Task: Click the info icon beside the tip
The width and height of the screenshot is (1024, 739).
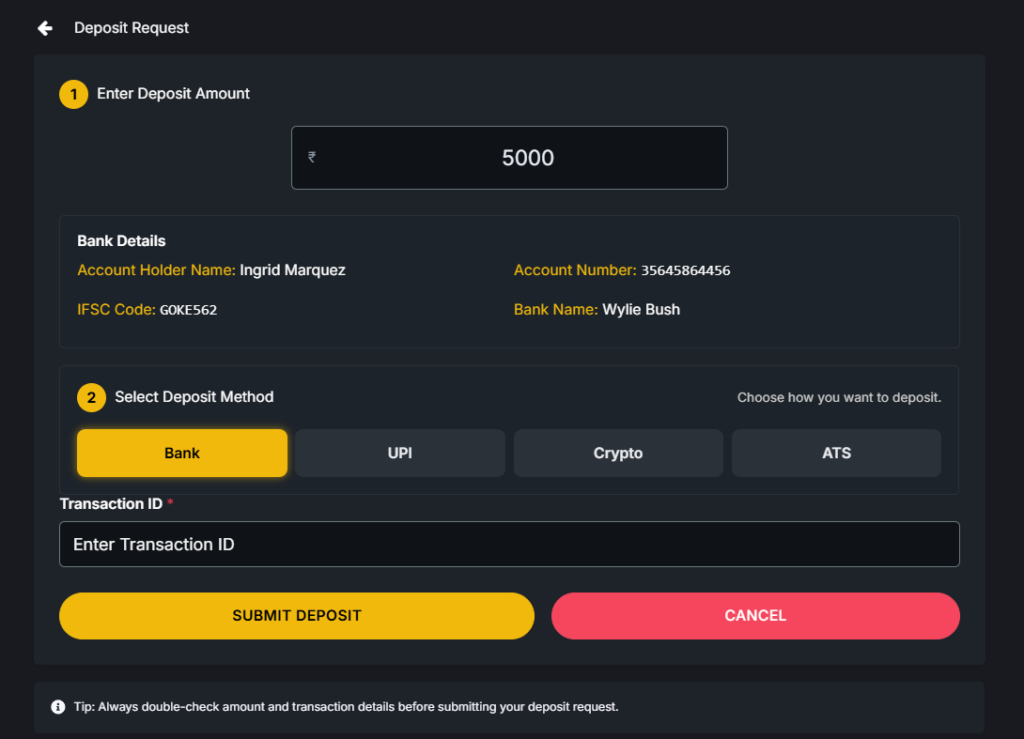Action: click(58, 707)
